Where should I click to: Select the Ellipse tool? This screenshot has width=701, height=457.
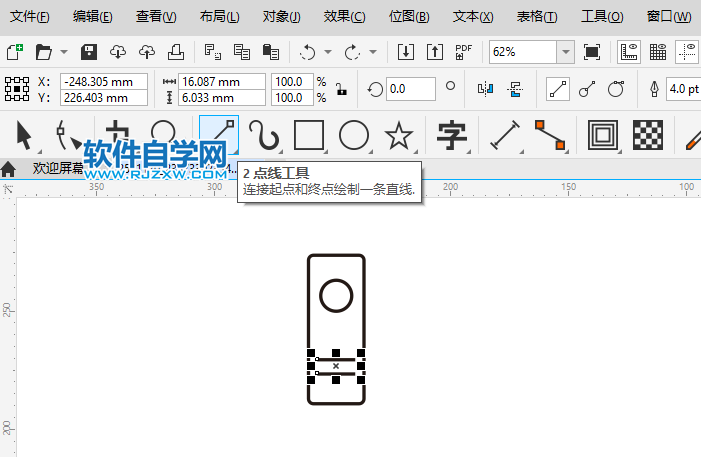[354, 135]
